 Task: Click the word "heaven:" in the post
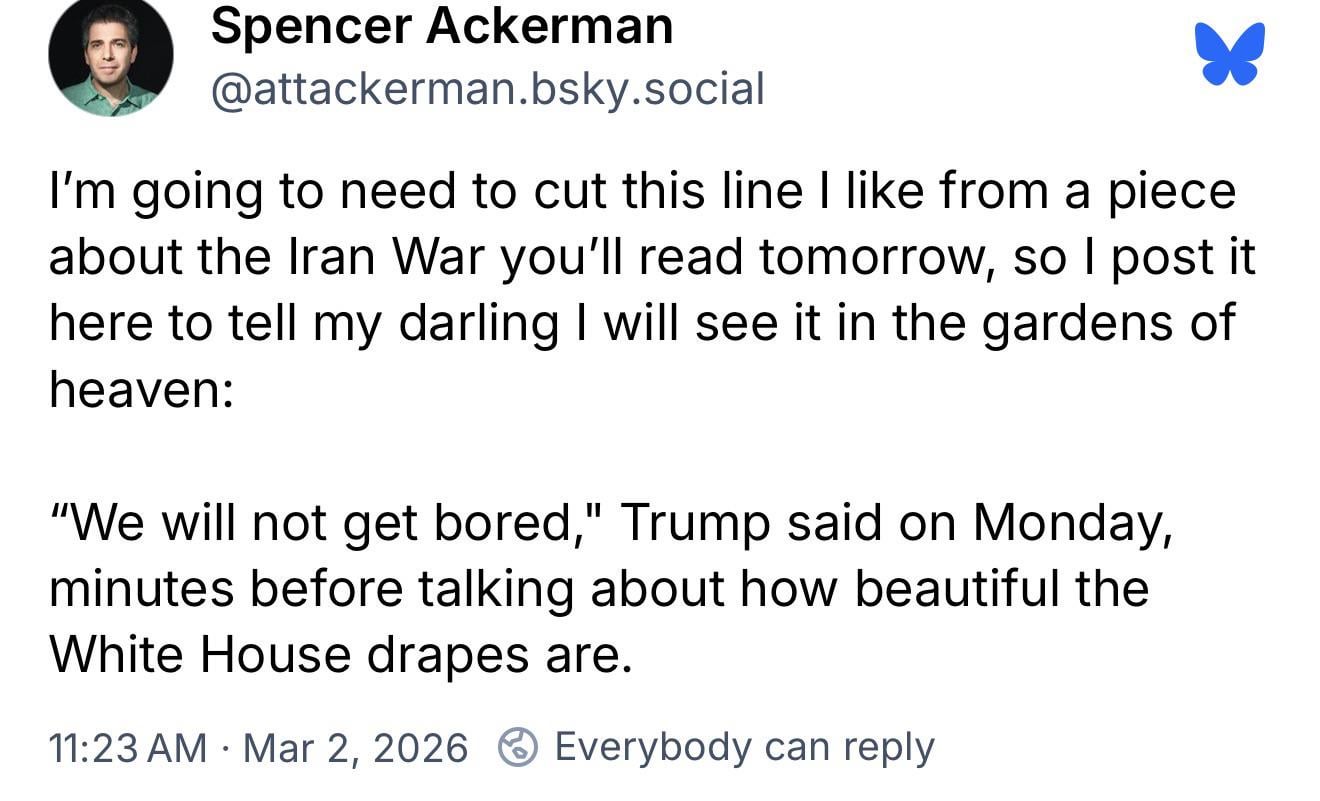pyautogui.click(x=141, y=389)
